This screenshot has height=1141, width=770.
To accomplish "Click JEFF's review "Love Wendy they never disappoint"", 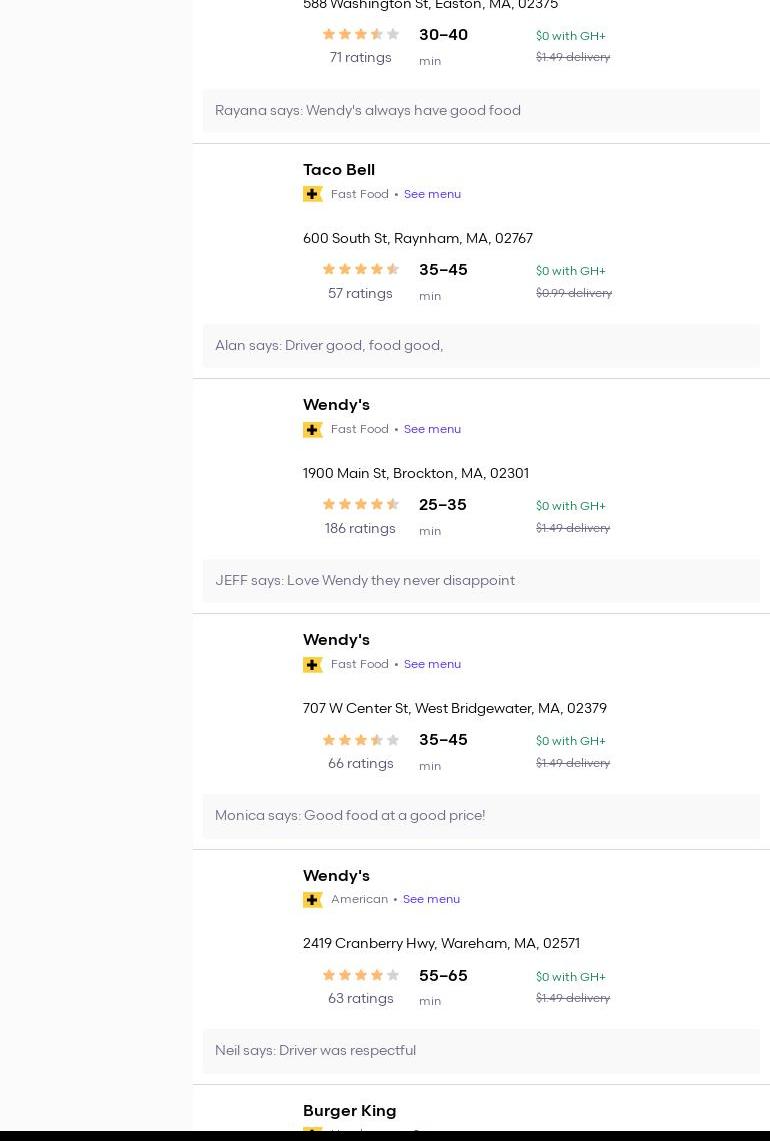I will 365,581.
